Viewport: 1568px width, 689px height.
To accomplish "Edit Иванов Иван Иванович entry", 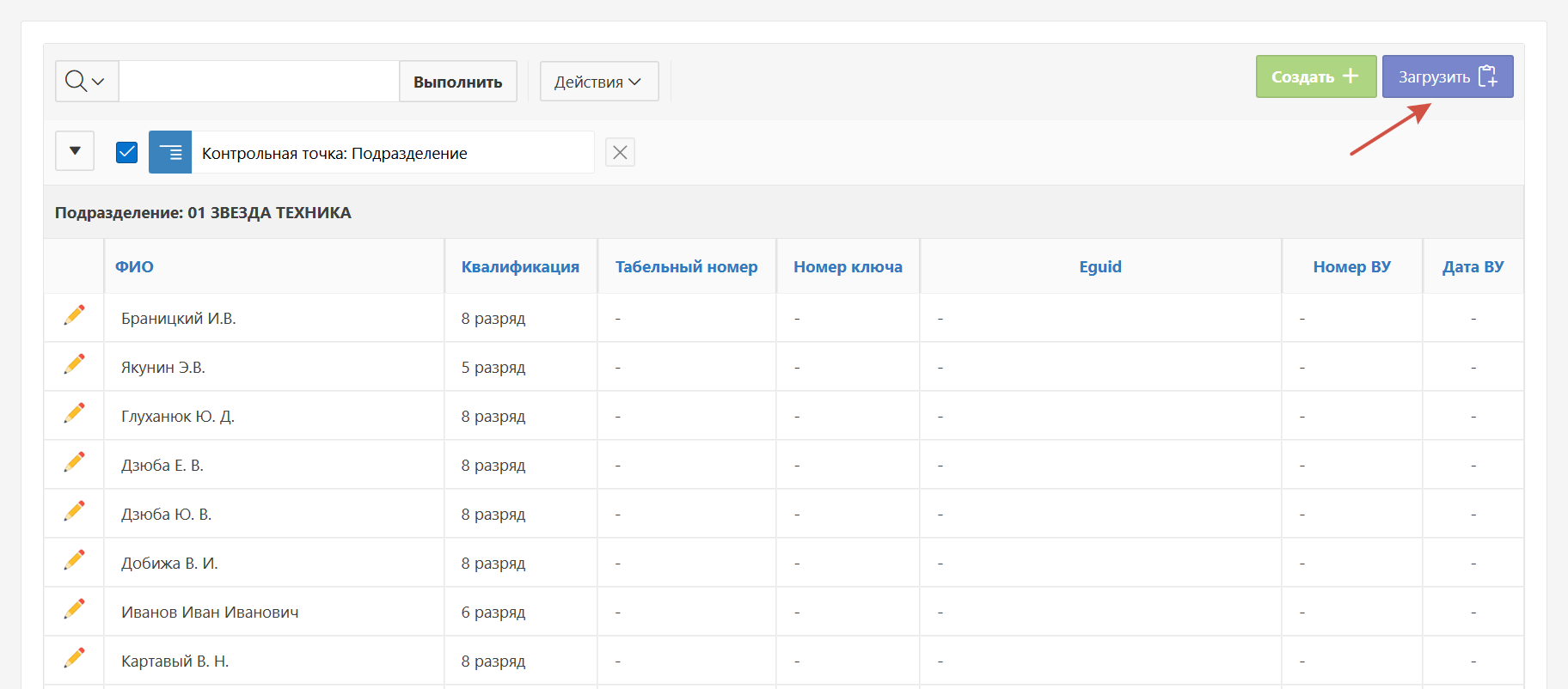I will (x=75, y=609).
